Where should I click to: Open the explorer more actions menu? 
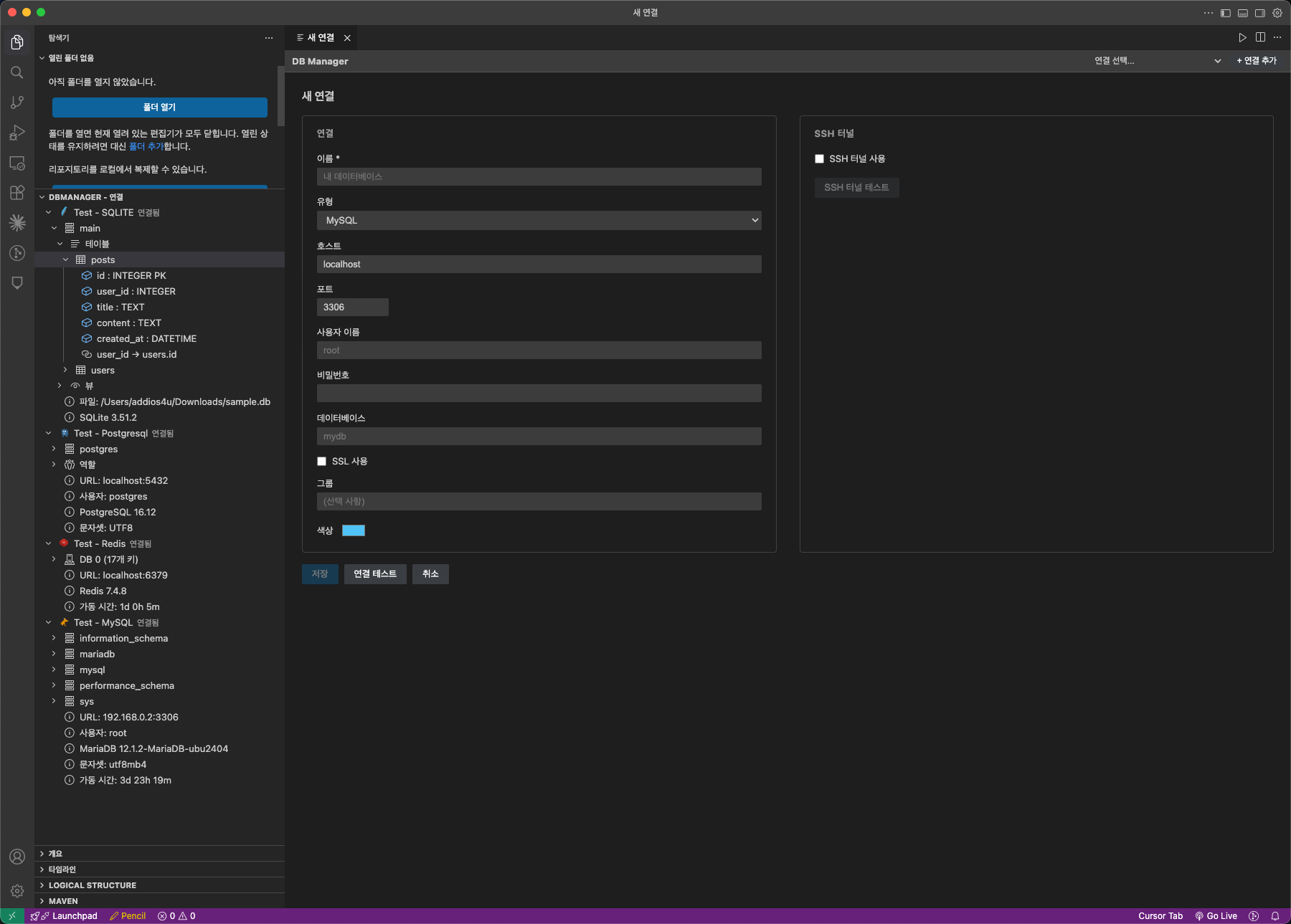coord(269,37)
